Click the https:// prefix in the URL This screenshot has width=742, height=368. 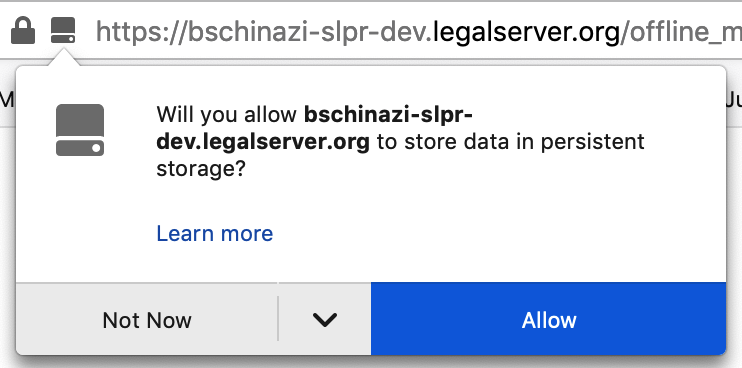click(x=138, y=32)
